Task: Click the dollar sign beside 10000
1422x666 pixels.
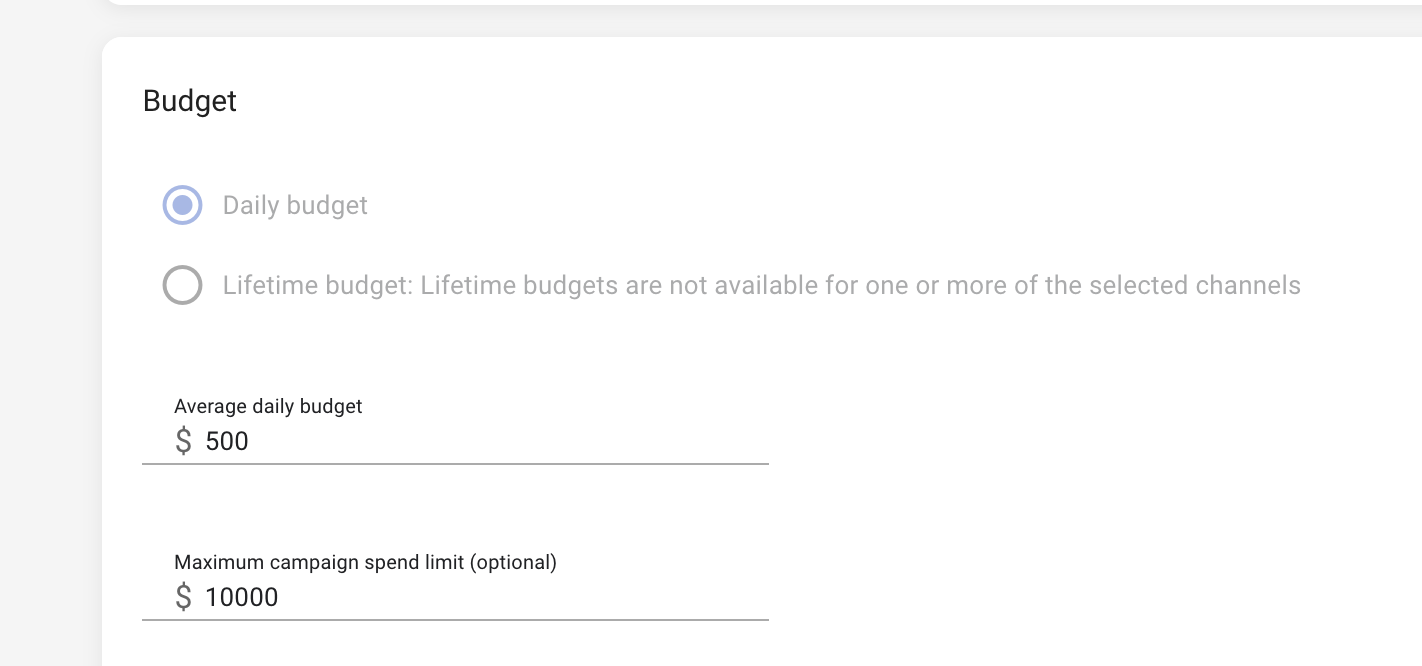Action: pos(183,597)
